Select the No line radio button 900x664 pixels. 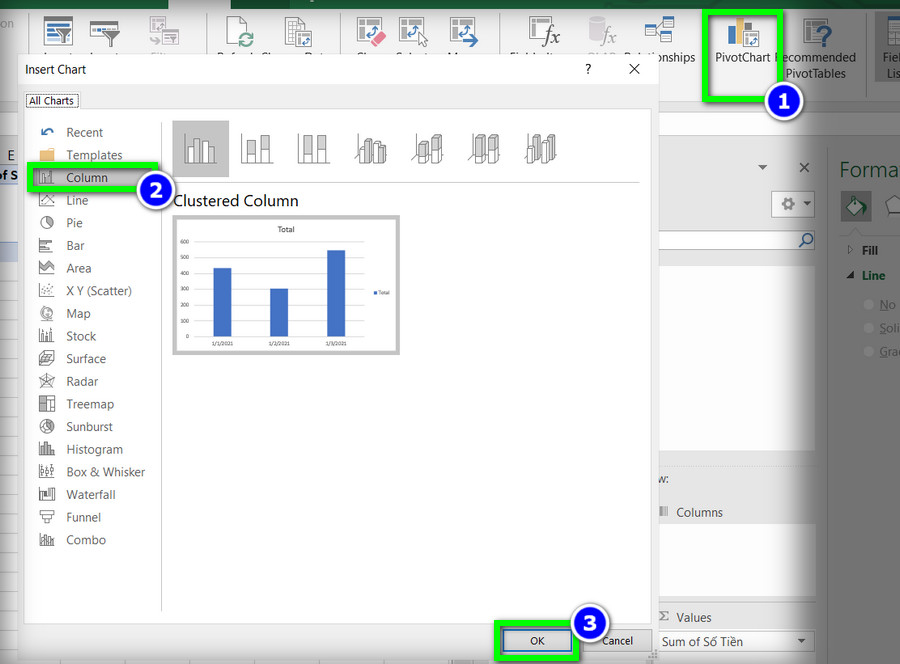click(869, 304)
